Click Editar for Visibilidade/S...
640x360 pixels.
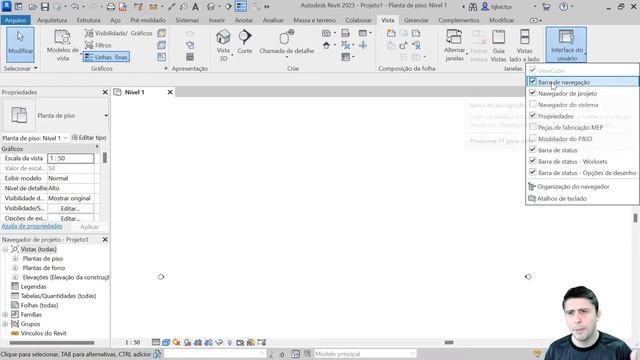coord(71,209)
